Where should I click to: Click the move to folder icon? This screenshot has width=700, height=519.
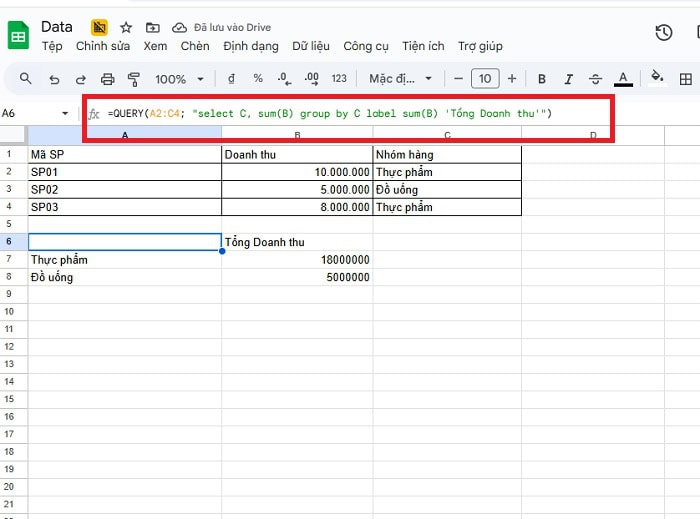point(152,27)
